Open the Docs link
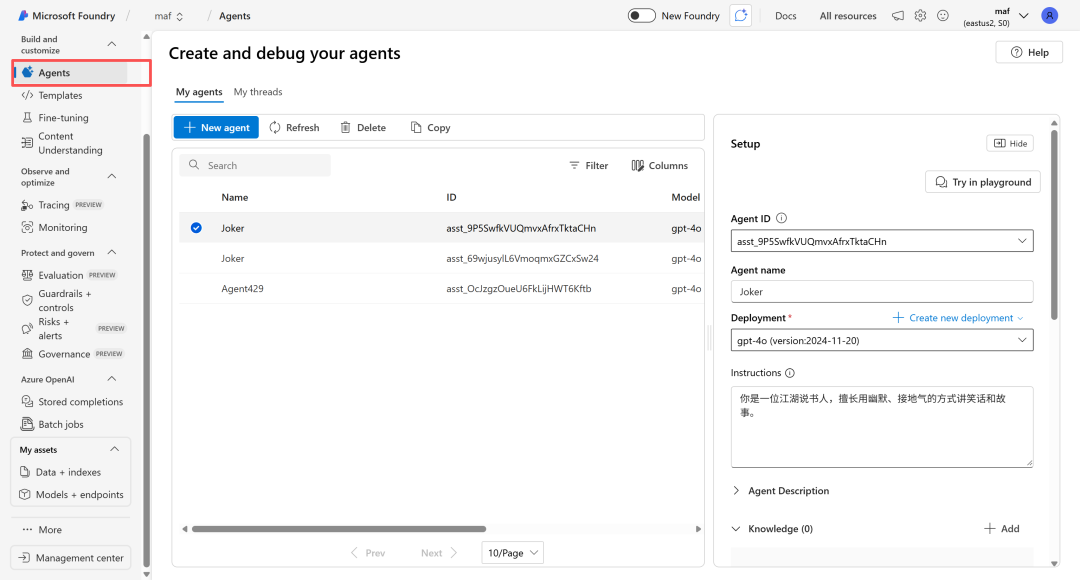Image resolution: width=1080 pixels, height=580 pixels. [x=785, y=16]
